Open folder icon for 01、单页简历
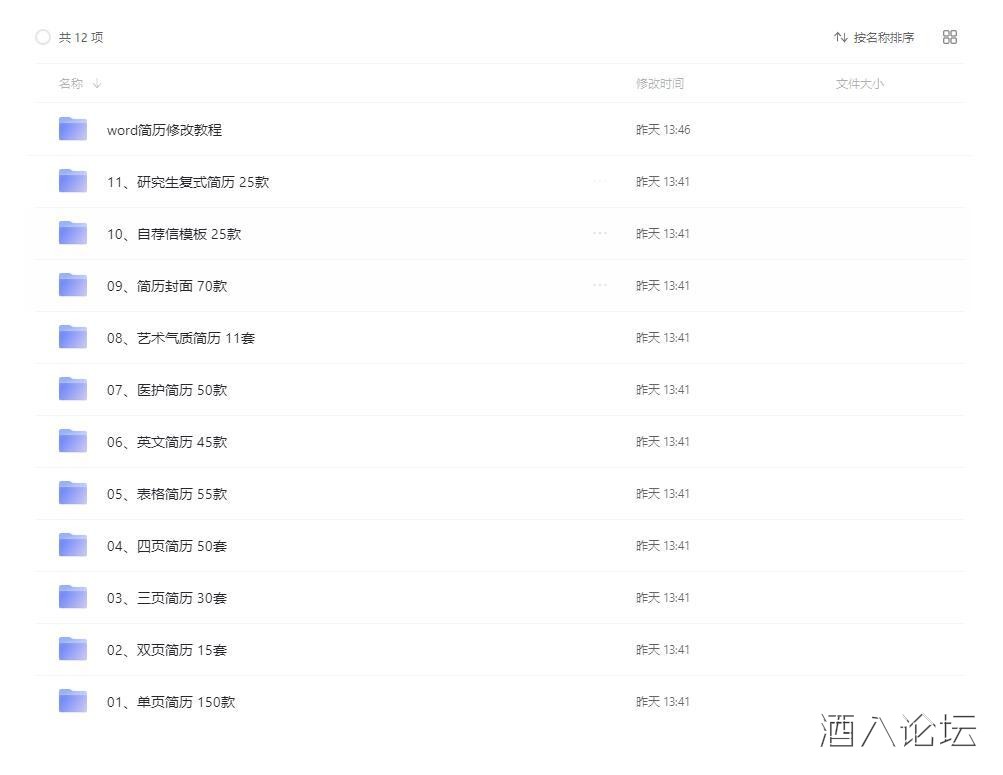Image resolution: width=1003 pixels, height=775 pixels. tap(73, 701)
